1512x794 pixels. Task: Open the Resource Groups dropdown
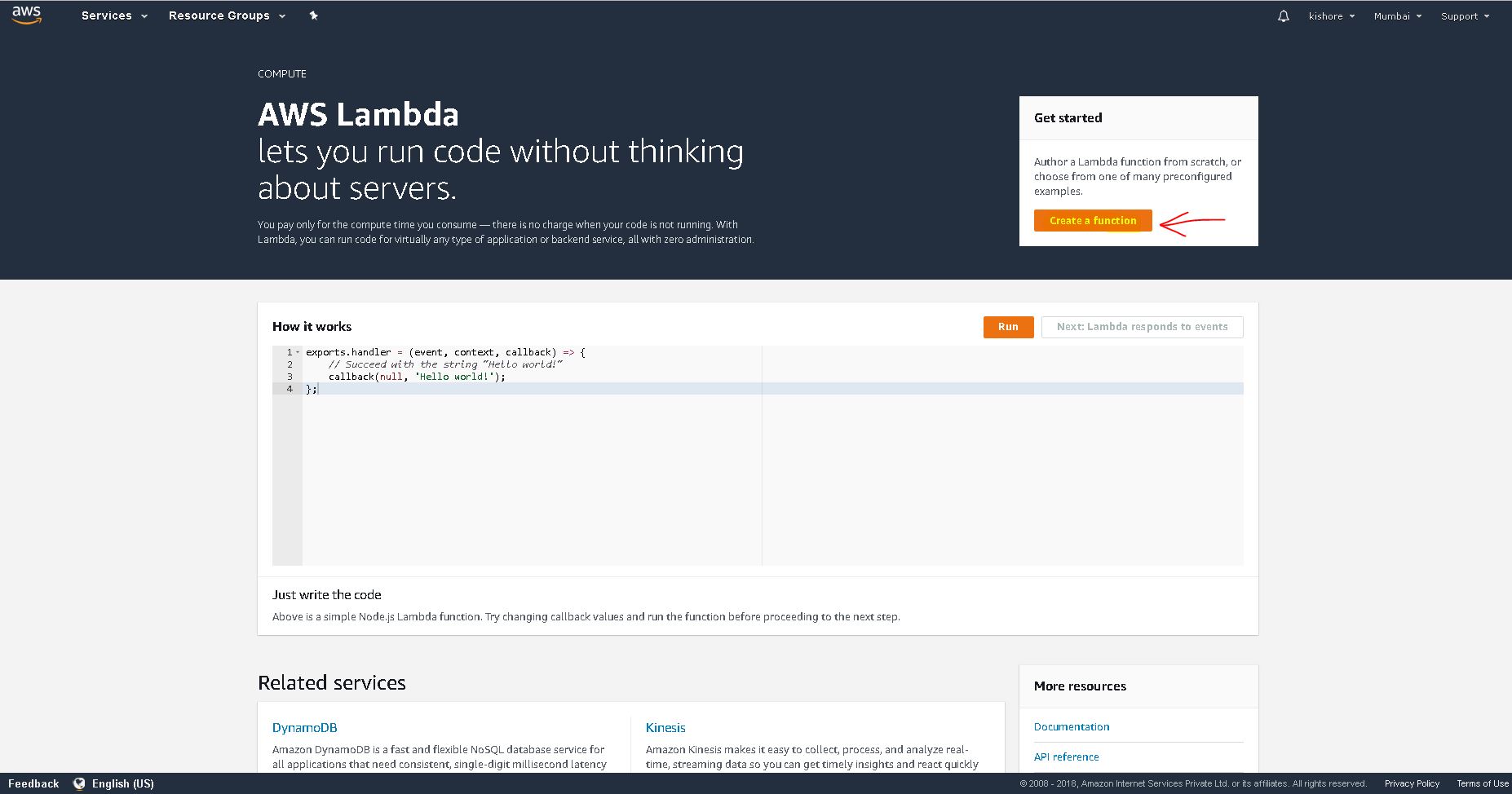coord(227,15)
